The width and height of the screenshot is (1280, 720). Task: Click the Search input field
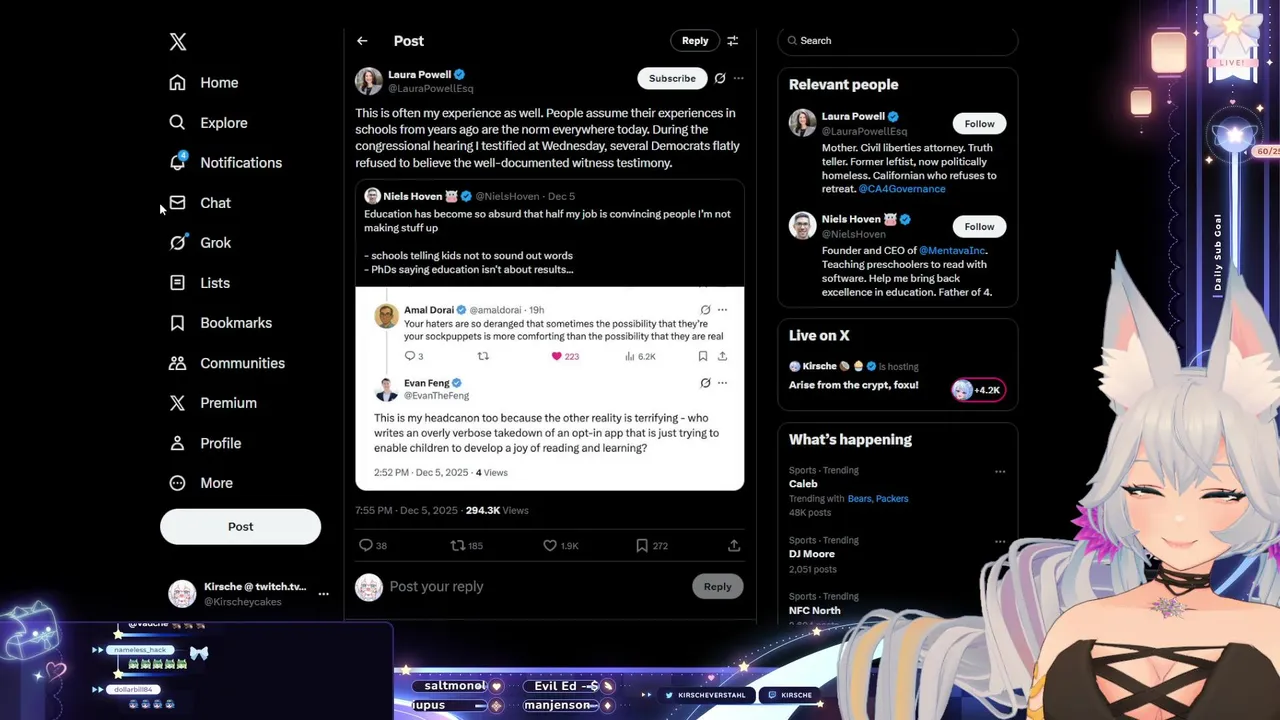click(x=897, y=41)
